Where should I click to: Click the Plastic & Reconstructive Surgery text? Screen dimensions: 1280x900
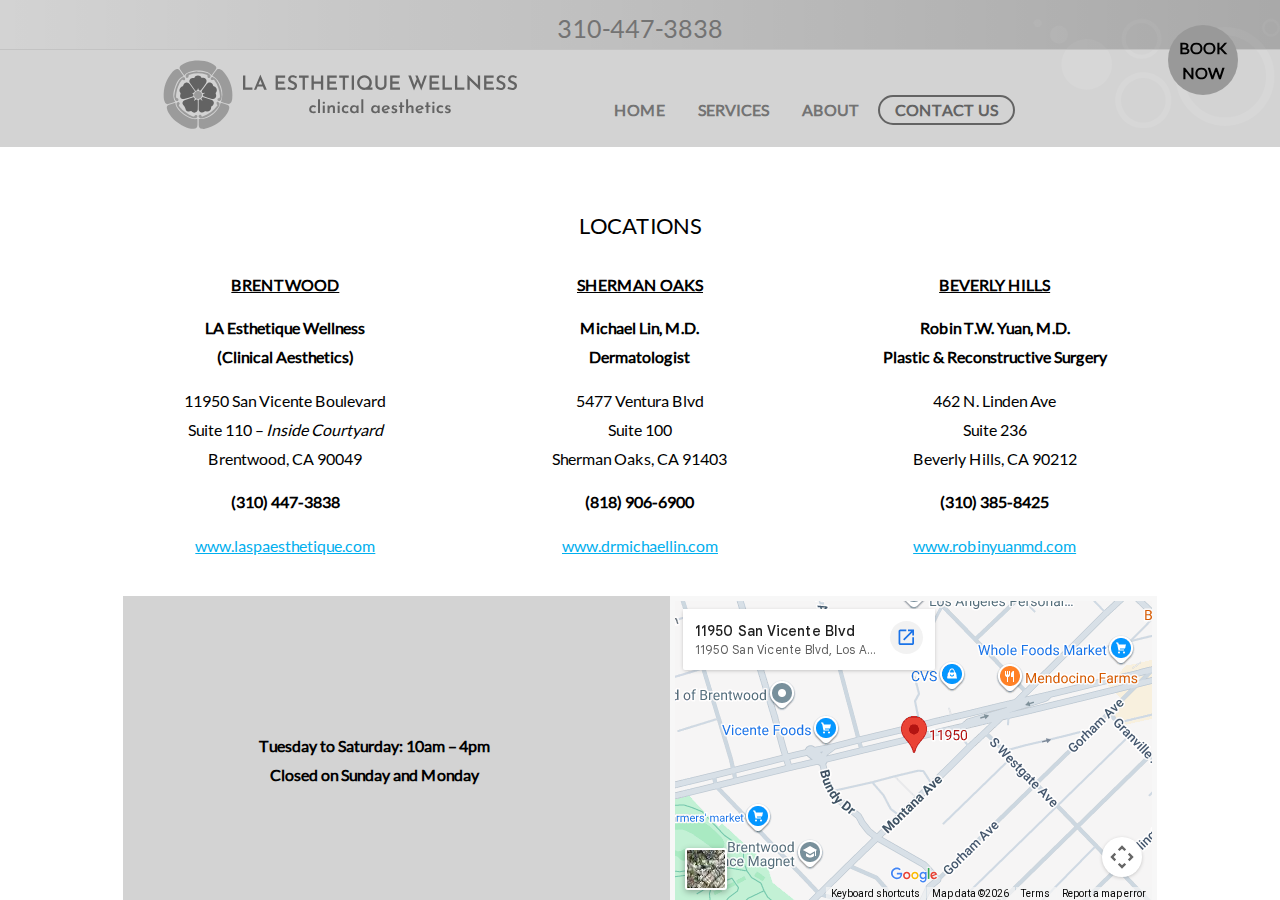[995, 357]
